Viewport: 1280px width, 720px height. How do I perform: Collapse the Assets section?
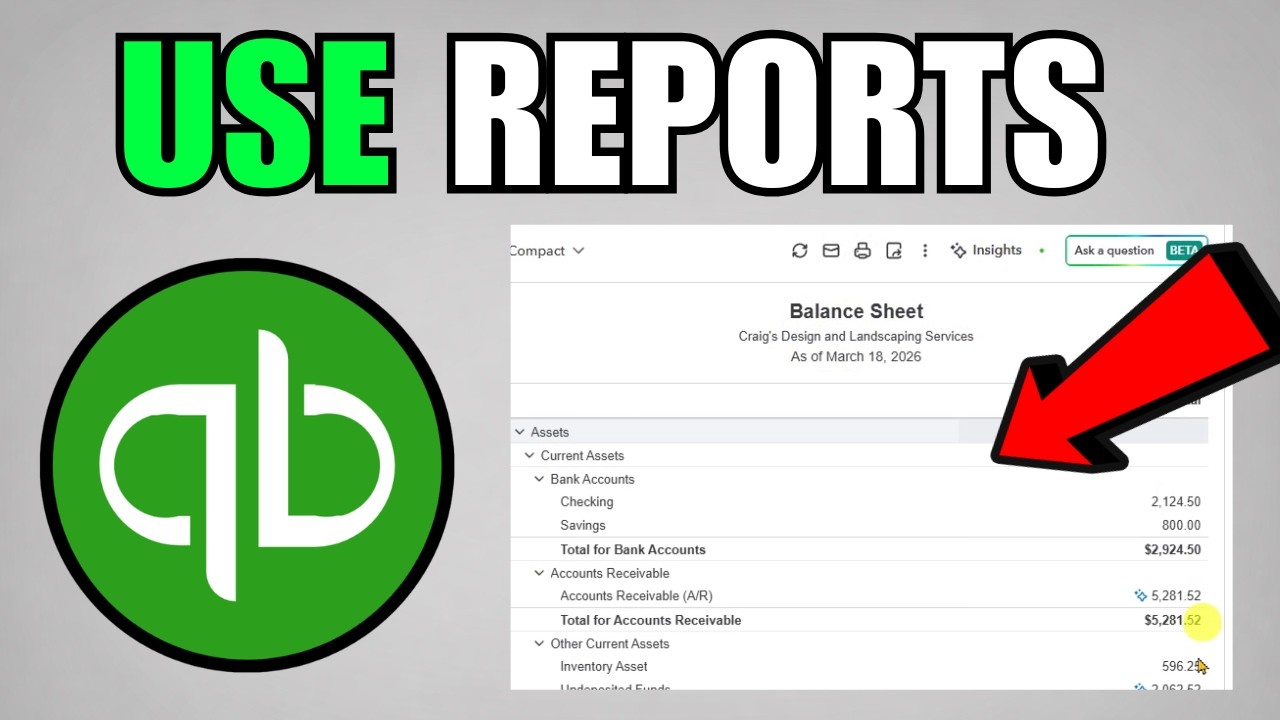(519, 432)
